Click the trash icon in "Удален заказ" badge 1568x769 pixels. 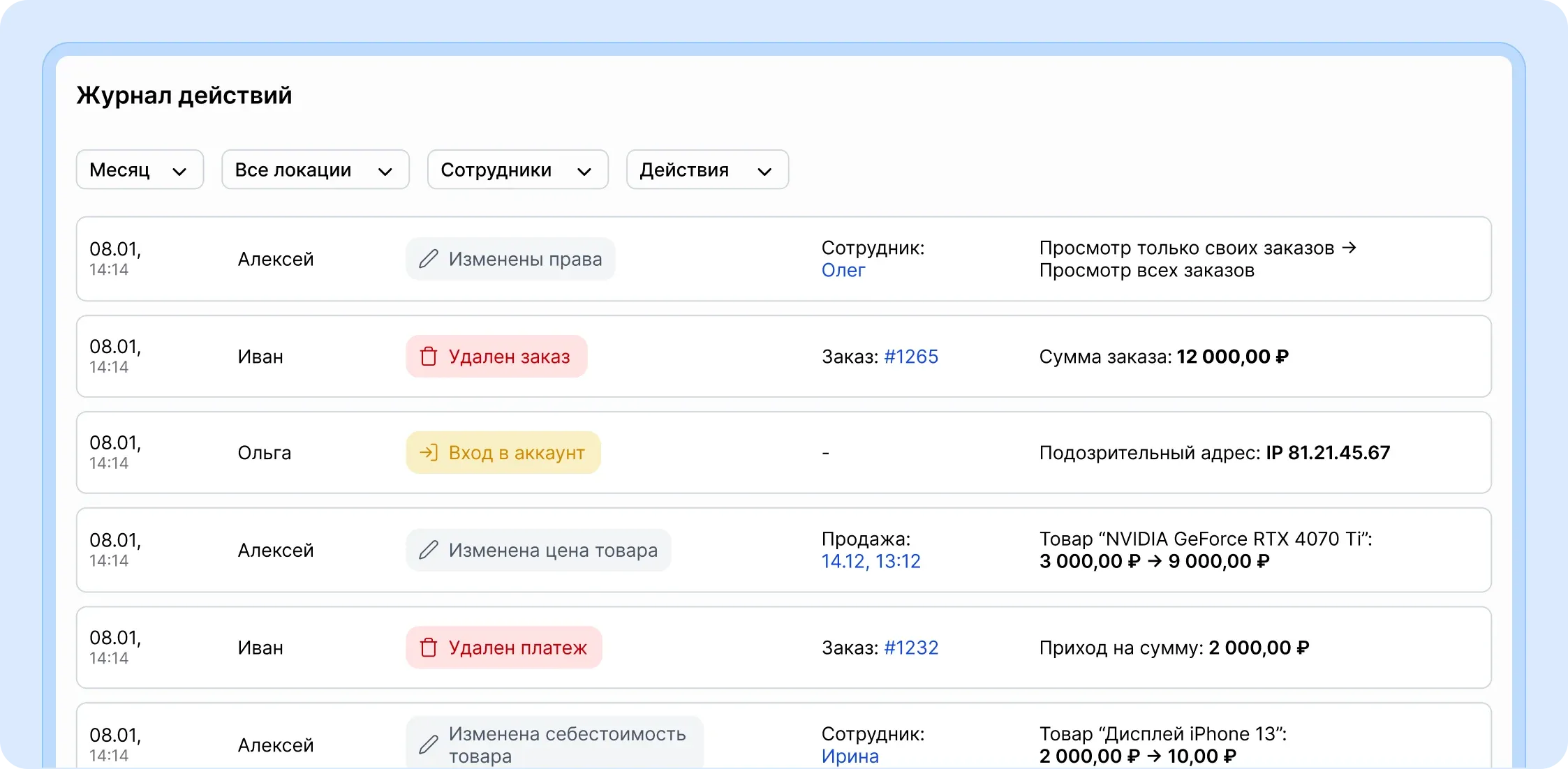point(429,357)
